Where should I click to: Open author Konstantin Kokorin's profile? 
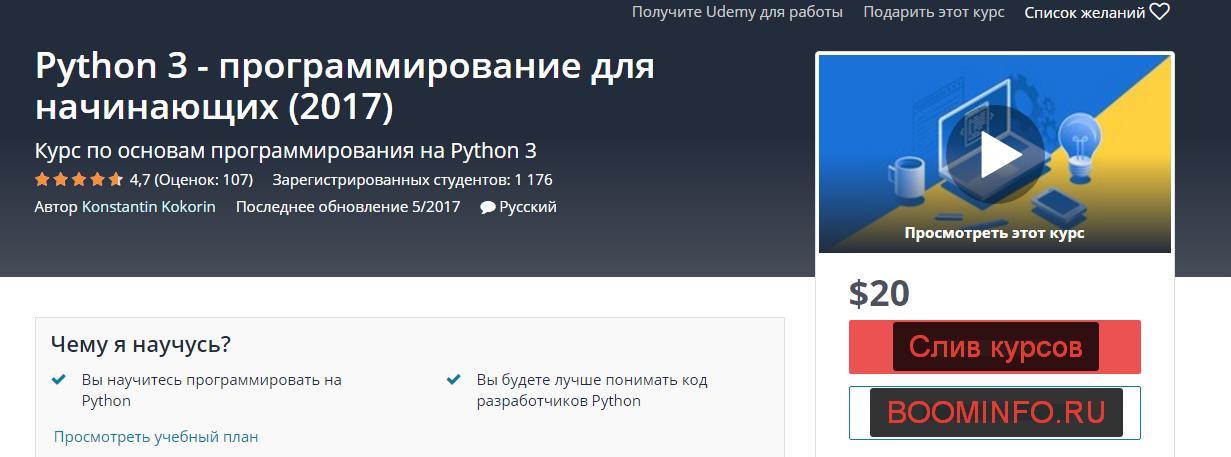148,207
